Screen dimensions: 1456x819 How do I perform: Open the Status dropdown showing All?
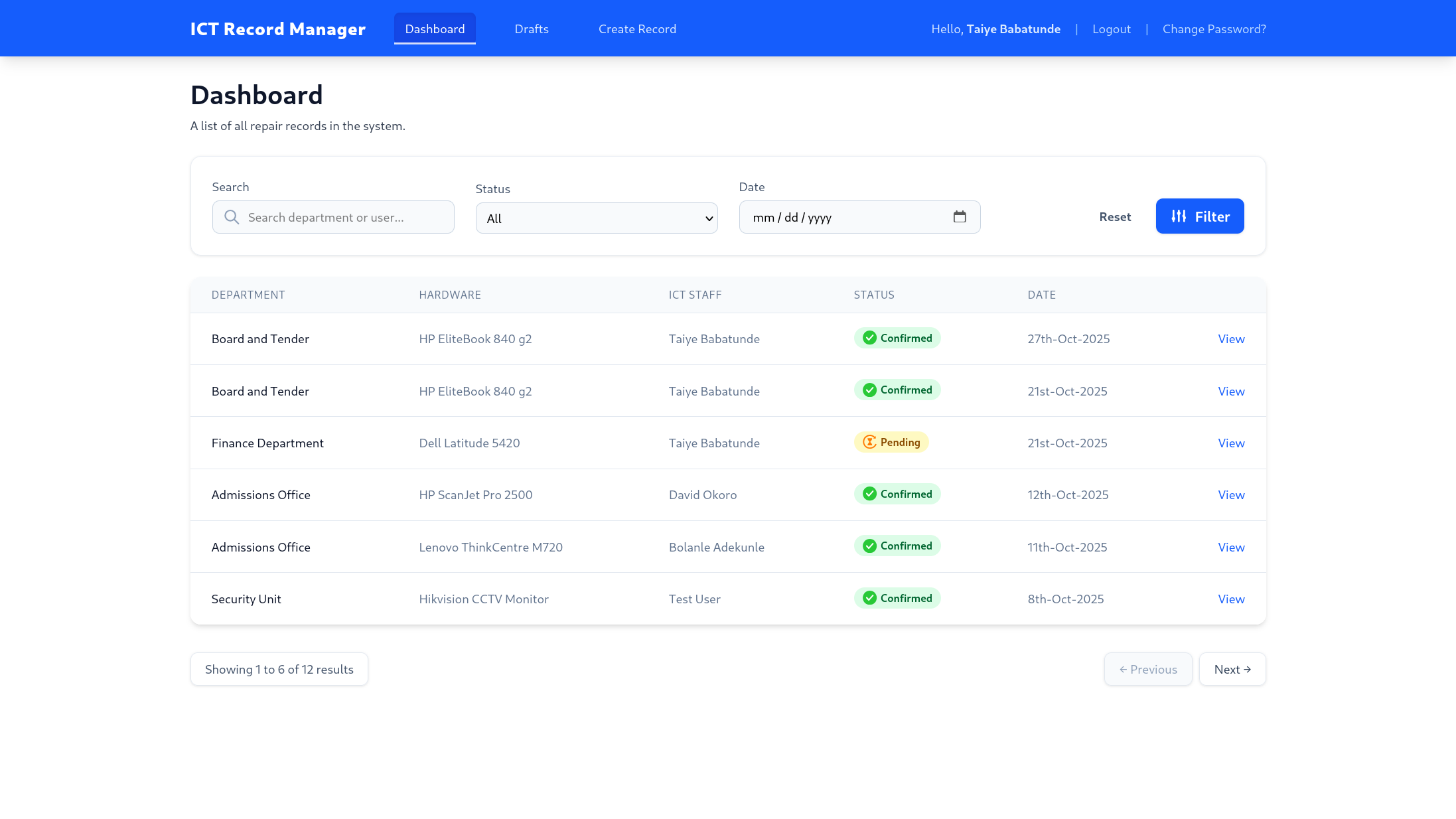click(x=596, y=218)
